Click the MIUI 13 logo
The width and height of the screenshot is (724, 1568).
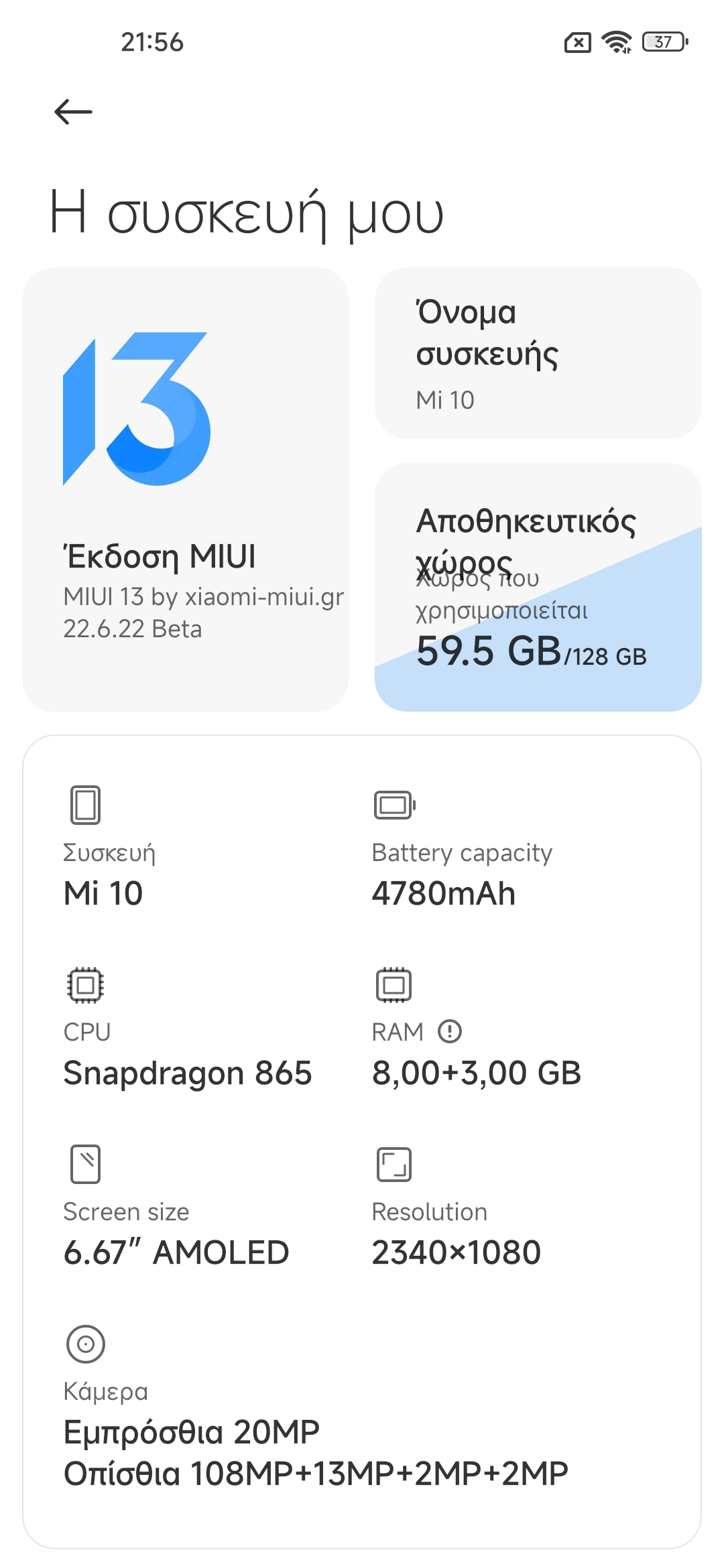pyautogui.click(x=137, y=409)
